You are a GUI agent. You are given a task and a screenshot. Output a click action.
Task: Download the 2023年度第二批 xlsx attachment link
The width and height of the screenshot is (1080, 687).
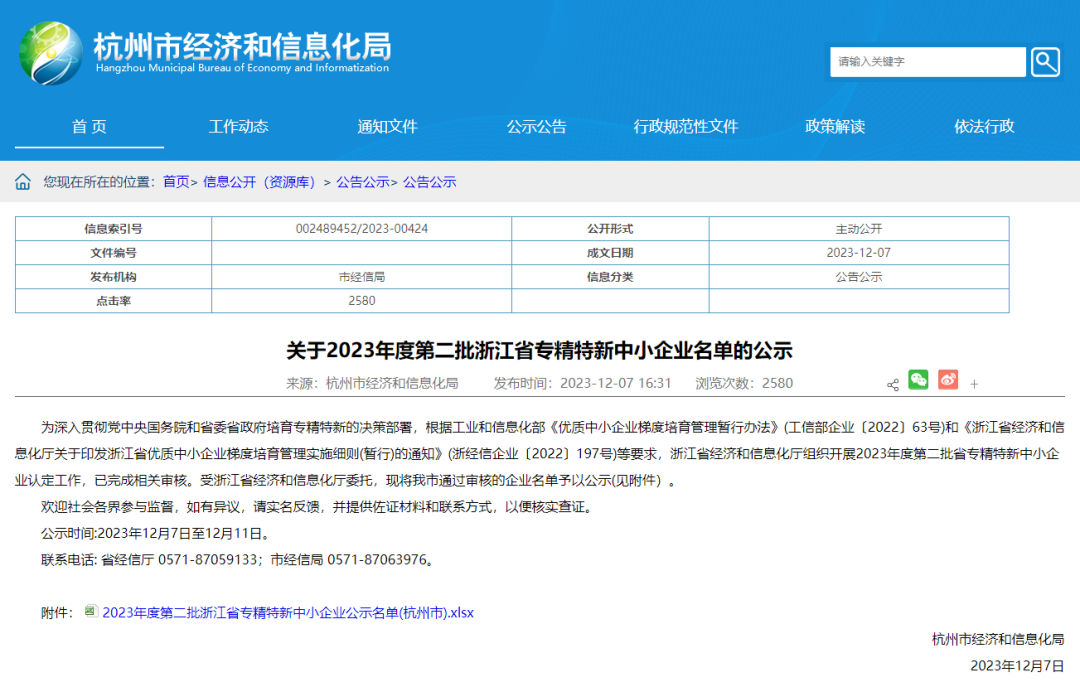(x=288, y=613)
